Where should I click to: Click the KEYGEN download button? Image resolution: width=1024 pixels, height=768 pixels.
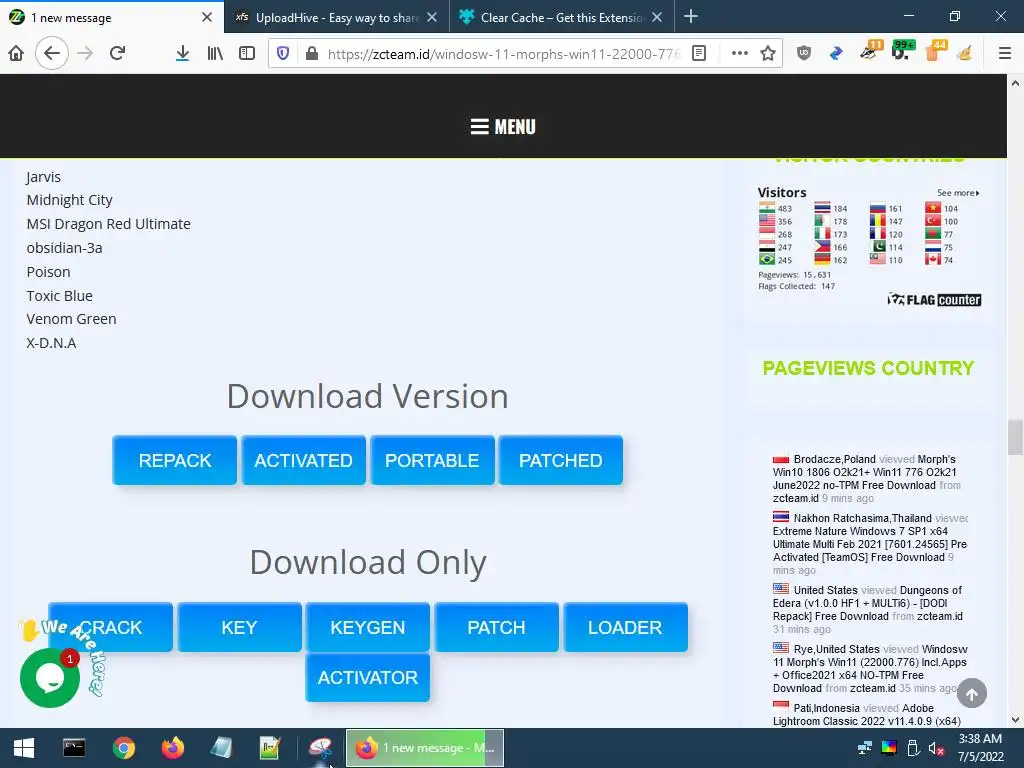(x=368, y=628)
